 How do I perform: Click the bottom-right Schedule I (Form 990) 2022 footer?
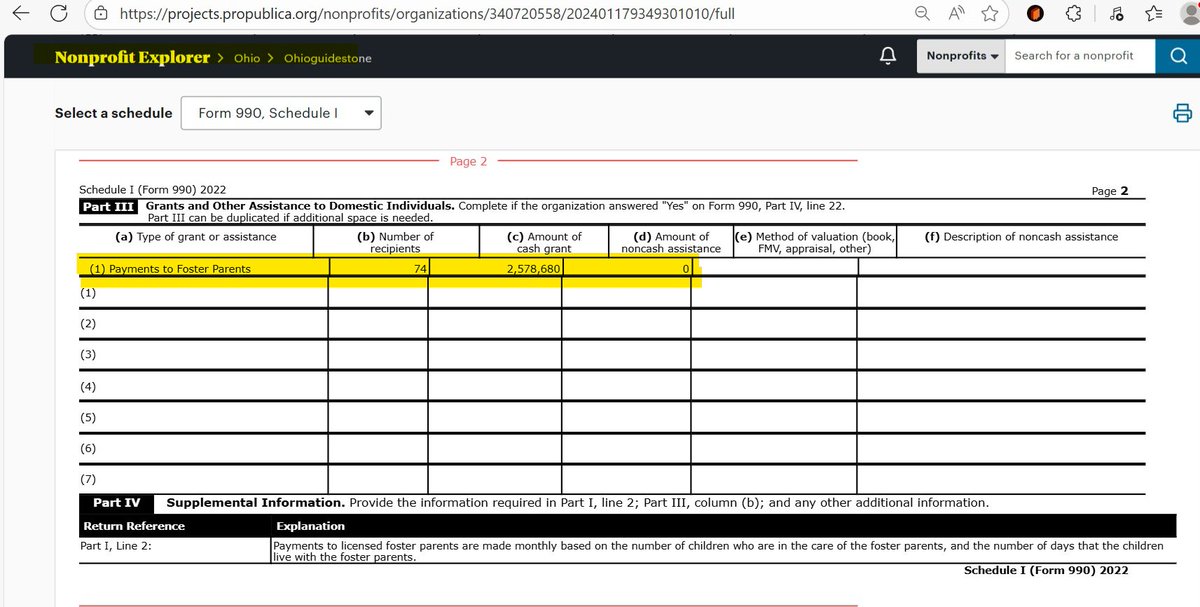coord(1046,570)
